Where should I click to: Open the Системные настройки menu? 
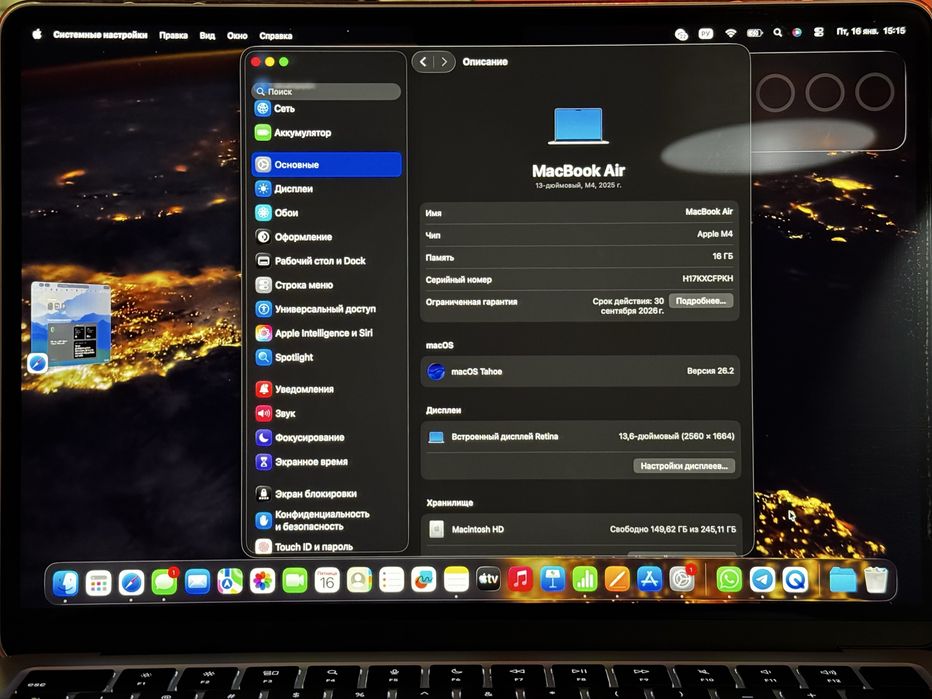[x=100, y=35]
